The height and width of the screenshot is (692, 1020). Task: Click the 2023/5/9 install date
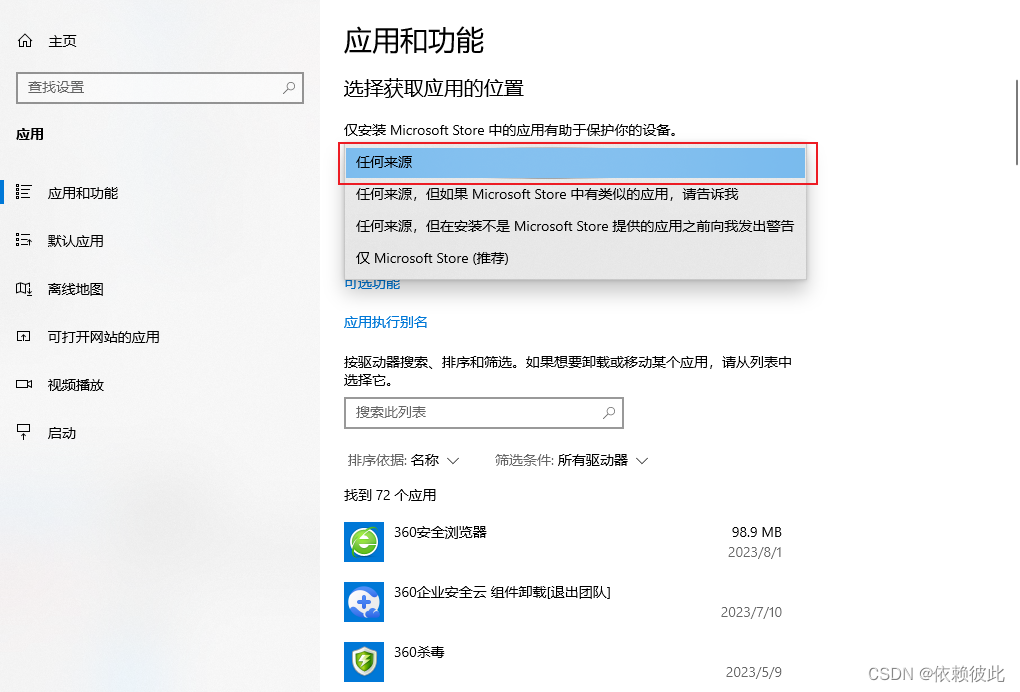pyautogui.click(x=754, y=672)
